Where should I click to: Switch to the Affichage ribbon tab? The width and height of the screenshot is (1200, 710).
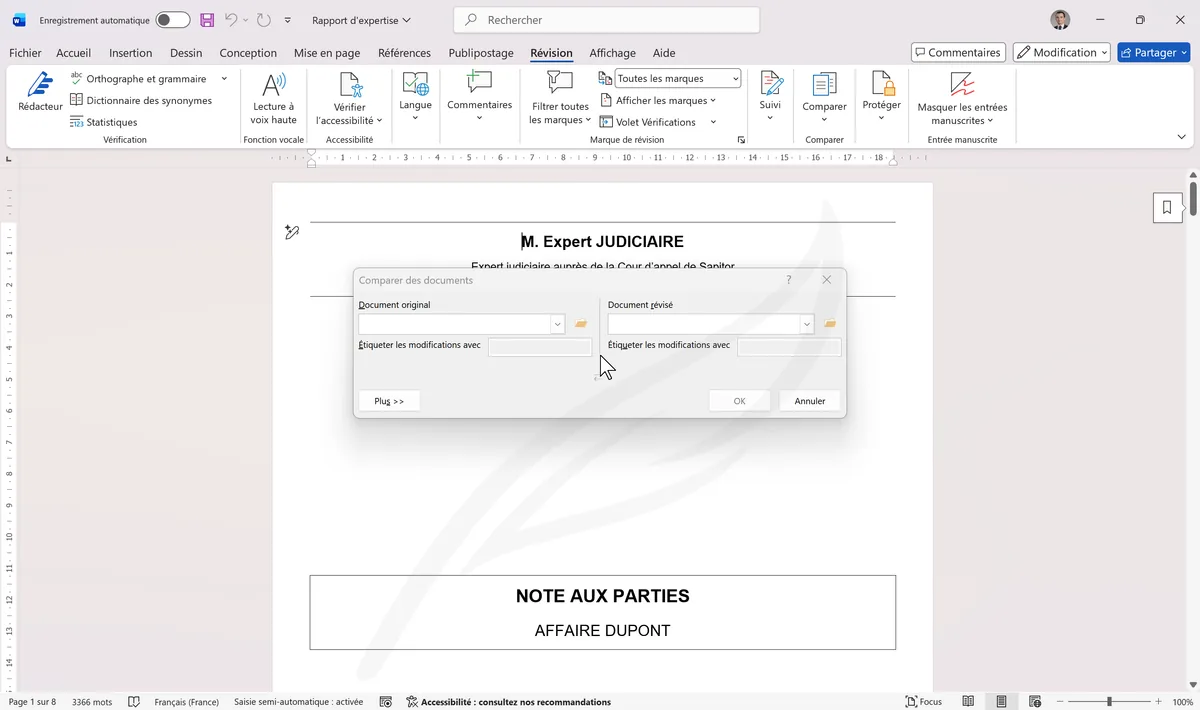(x=612, y=53)
